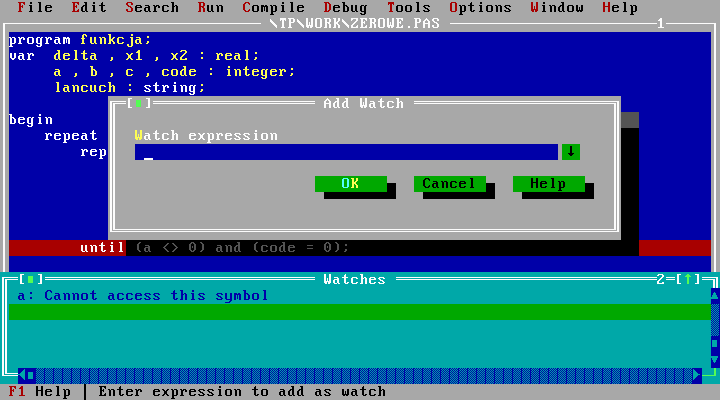Open the Compile menu
The width and height of the screenshot is (720, 400).
click(x=273, y=8)
